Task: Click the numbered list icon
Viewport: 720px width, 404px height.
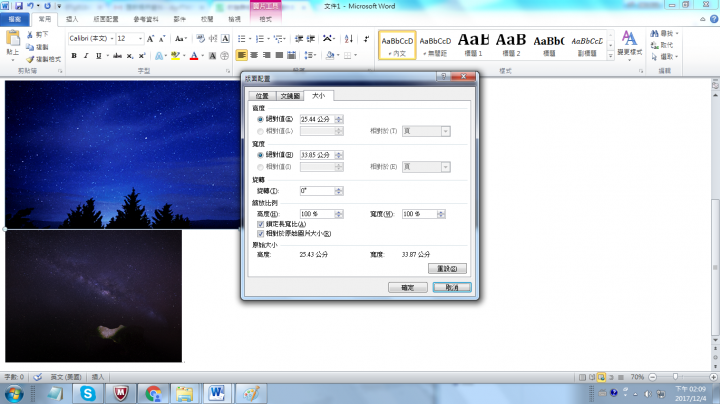Action: click(x=260, y=39)
